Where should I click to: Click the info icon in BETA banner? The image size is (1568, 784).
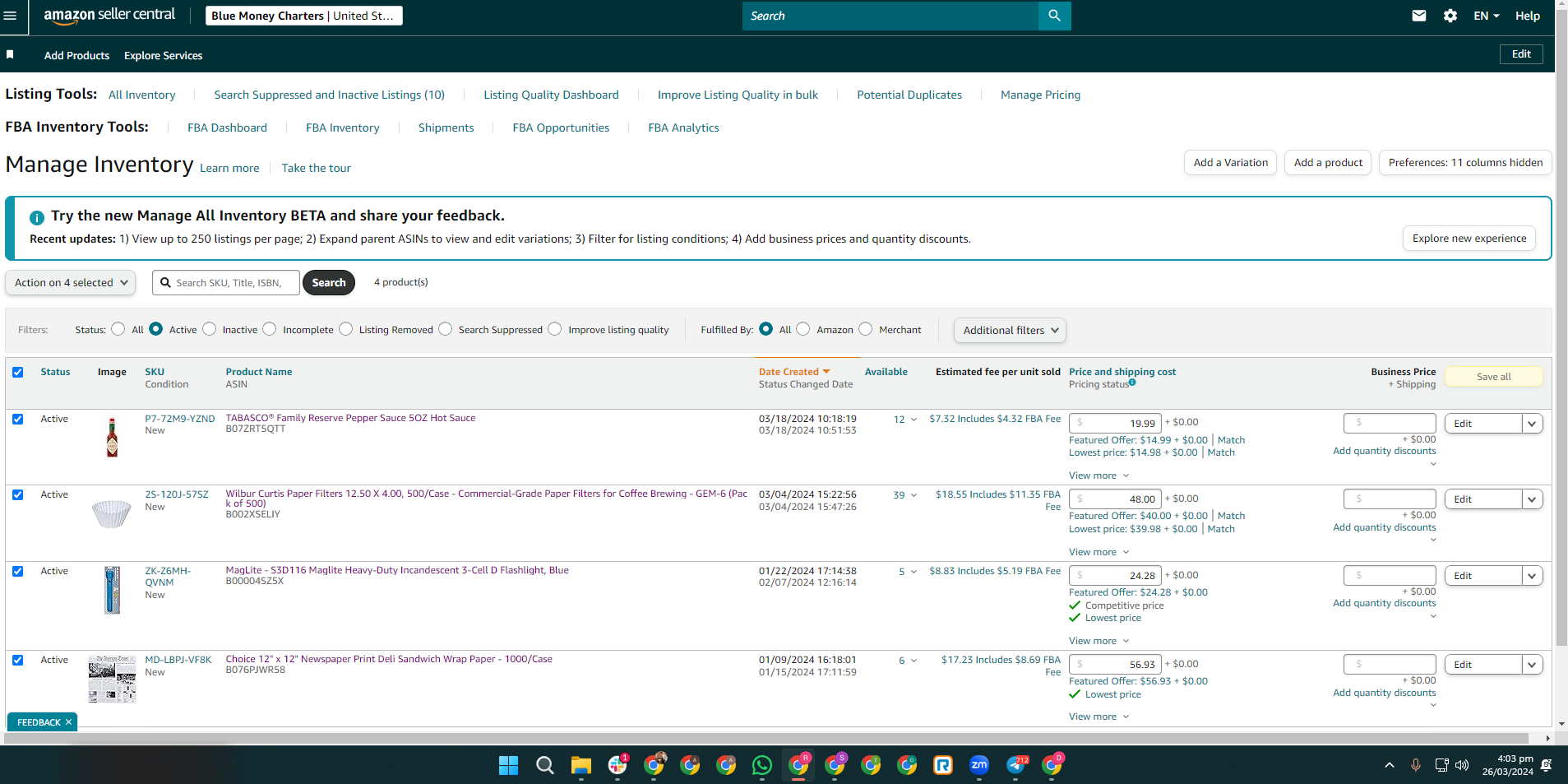(x=37, y=218)
